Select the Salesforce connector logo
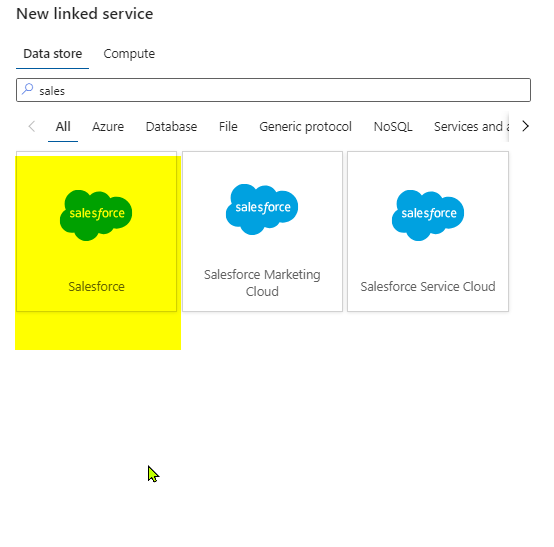The width and height of the screenshot is (554, 547). [96, 215]
